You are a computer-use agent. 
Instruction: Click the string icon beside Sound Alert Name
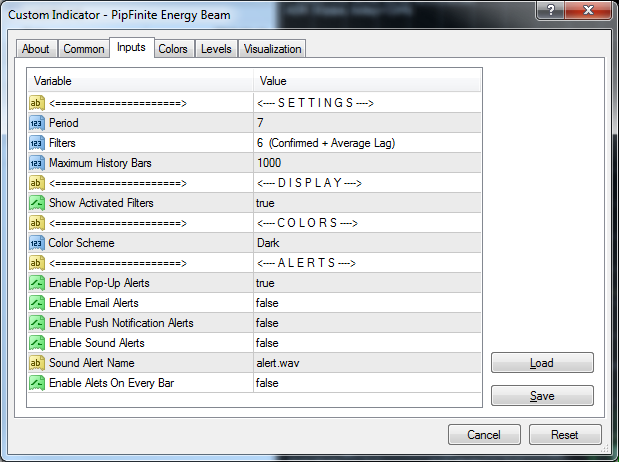(x=37, y=363)
